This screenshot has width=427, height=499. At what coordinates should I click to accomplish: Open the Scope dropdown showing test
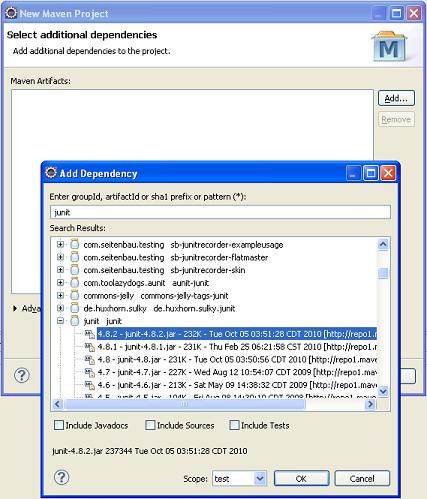260,479
